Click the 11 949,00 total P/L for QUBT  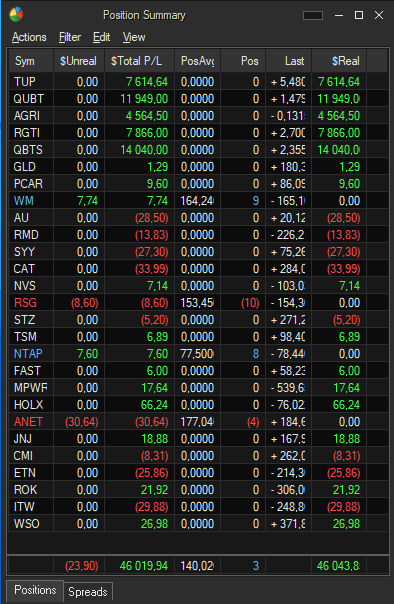pos(144,99)
